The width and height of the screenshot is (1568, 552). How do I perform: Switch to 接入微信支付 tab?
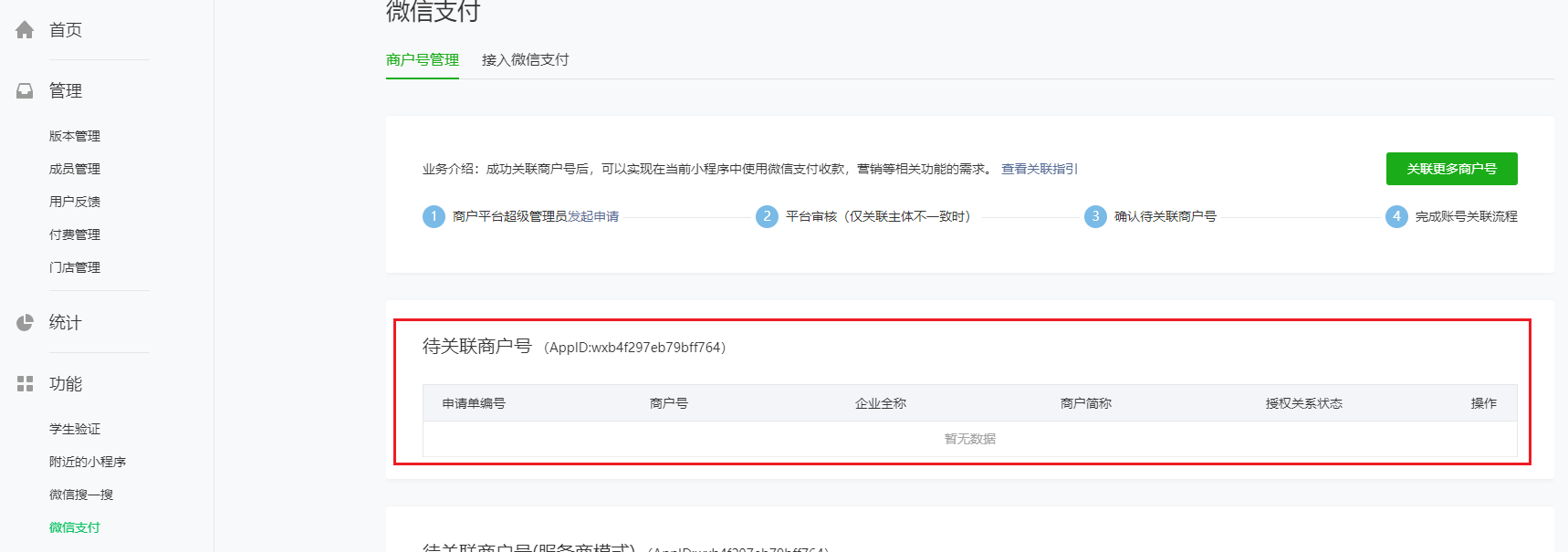coord(526,60)
